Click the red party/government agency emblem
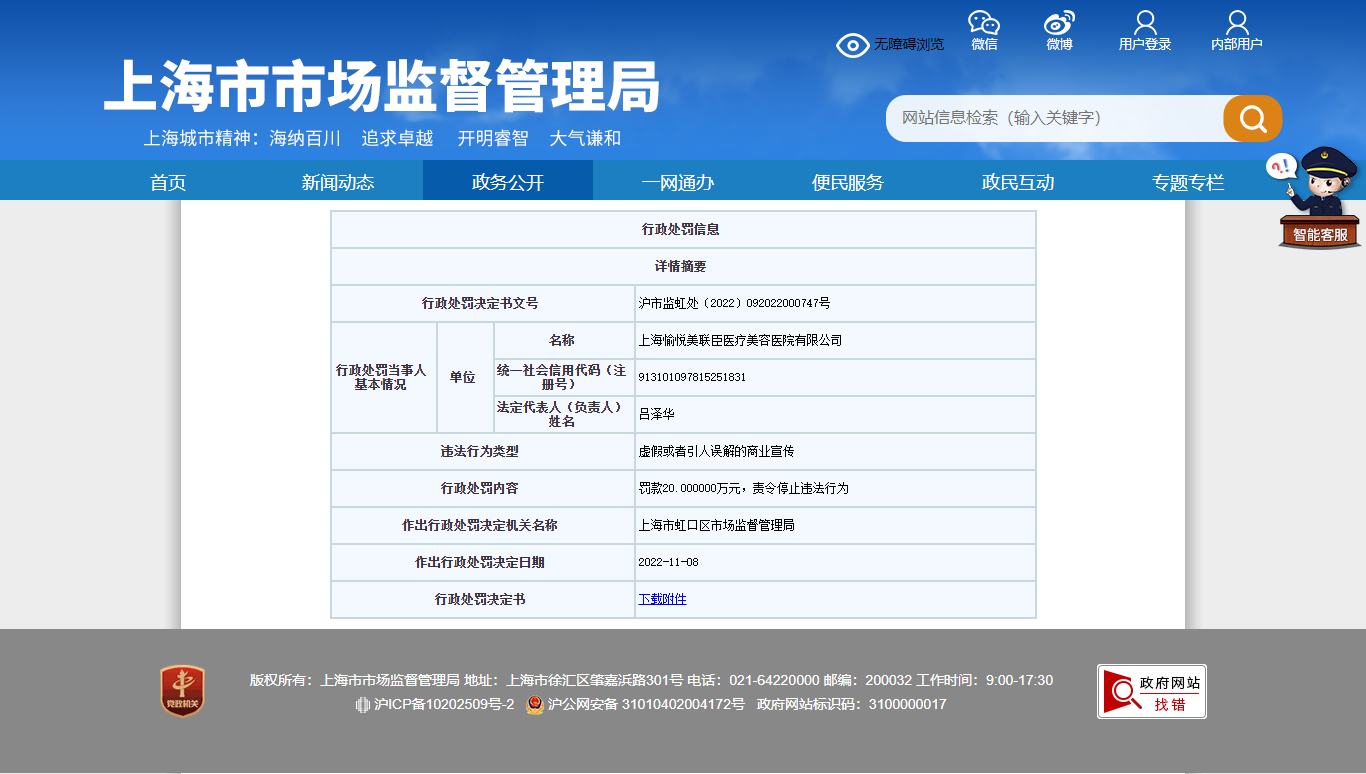 [x=182, y=691]
